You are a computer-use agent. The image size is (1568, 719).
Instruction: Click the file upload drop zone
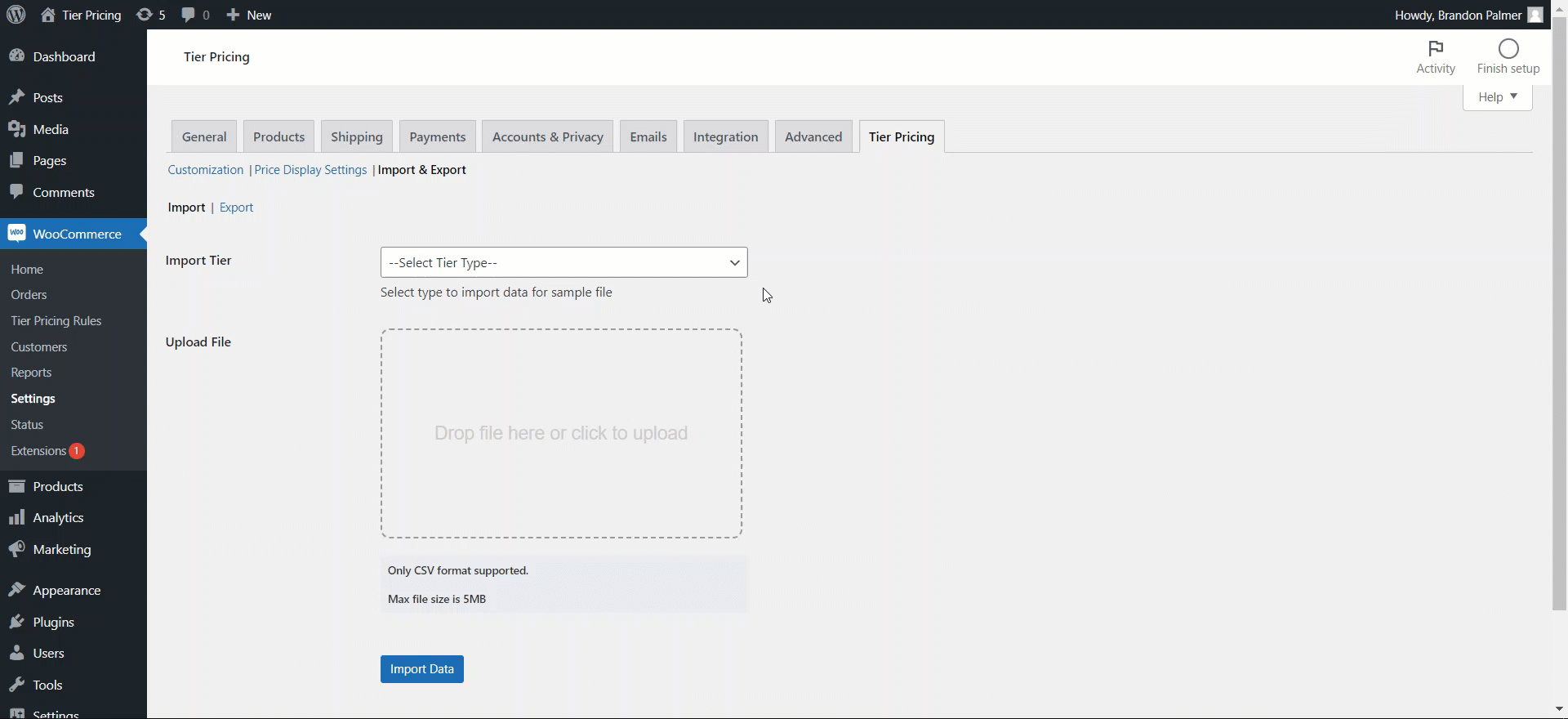click(561, 434)
